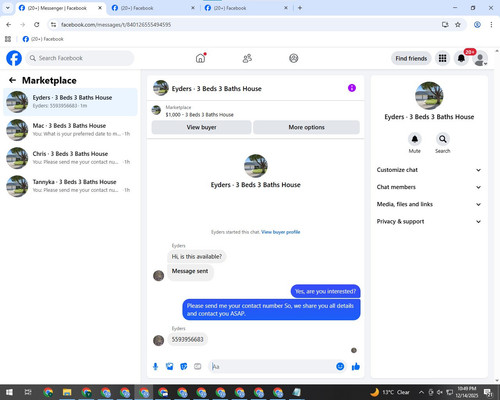Search within the conversation

pos(443,139)
